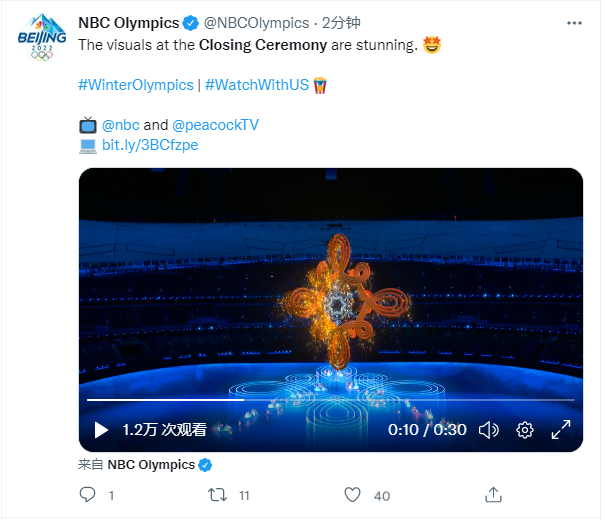Play the video
606x520 pixels.
click(x=101, y=430)
